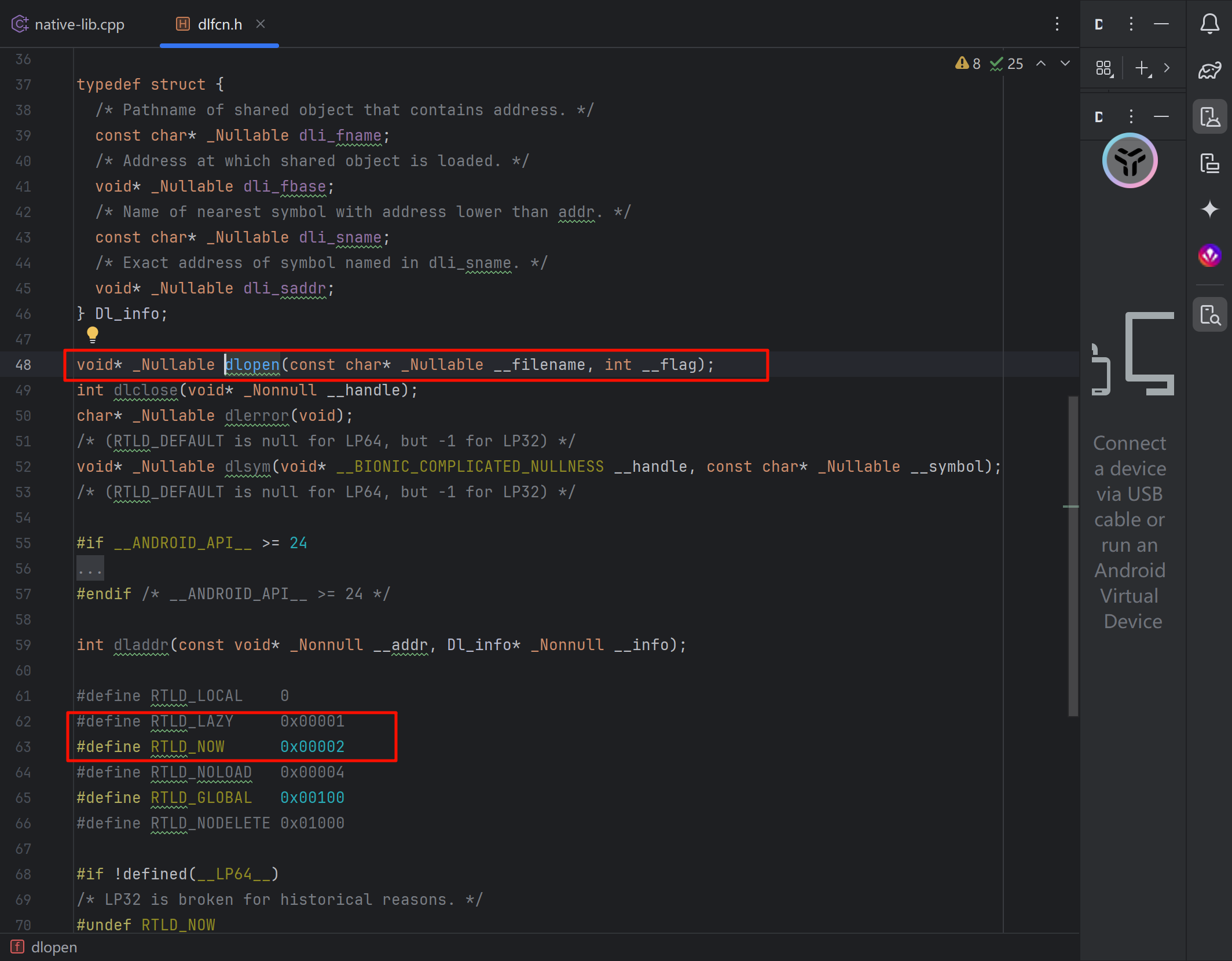Click the 25 typos checkmark indicator
1232x961 pixels.
(1007, 64)
